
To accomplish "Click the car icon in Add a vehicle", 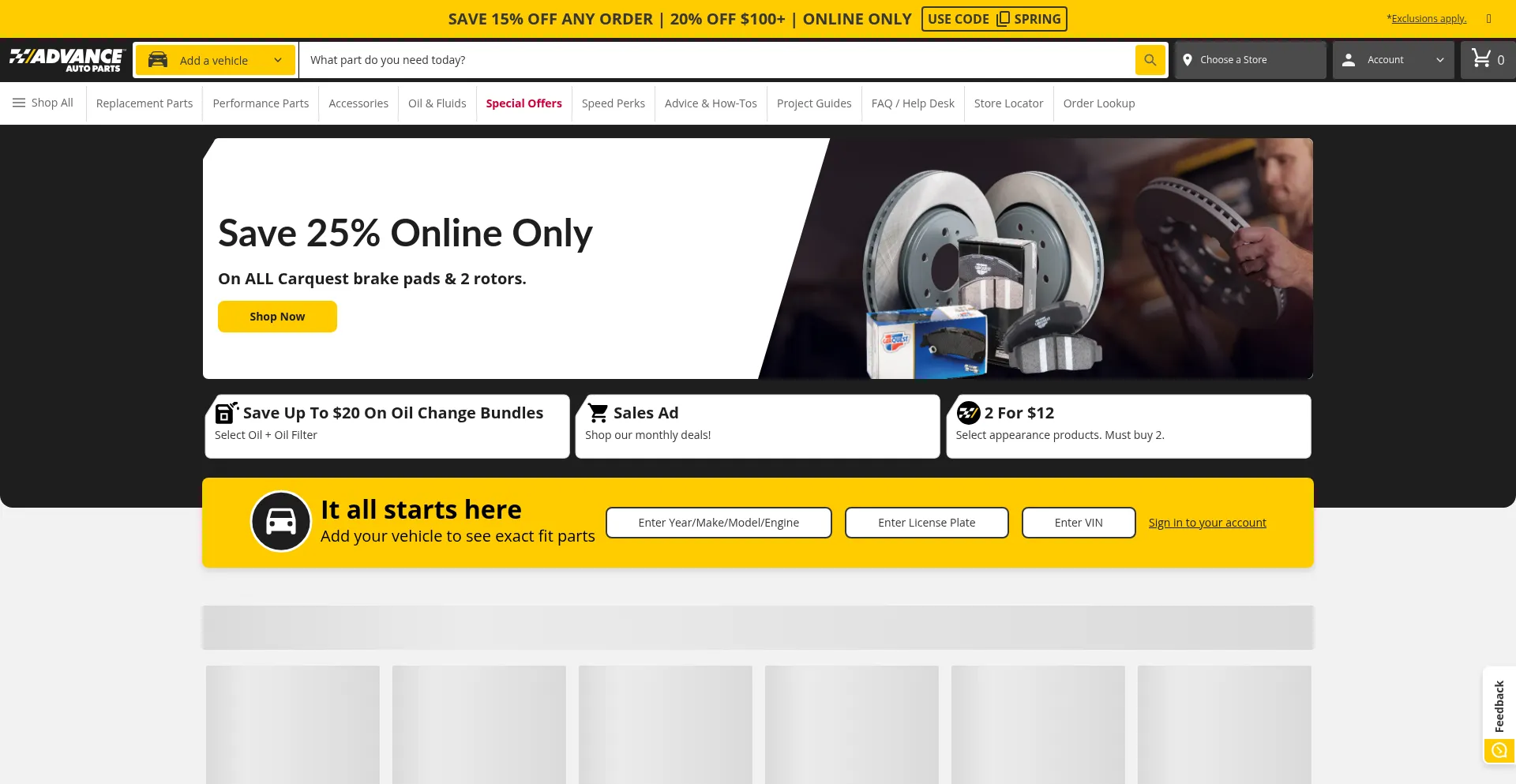I will click(158, 60).
